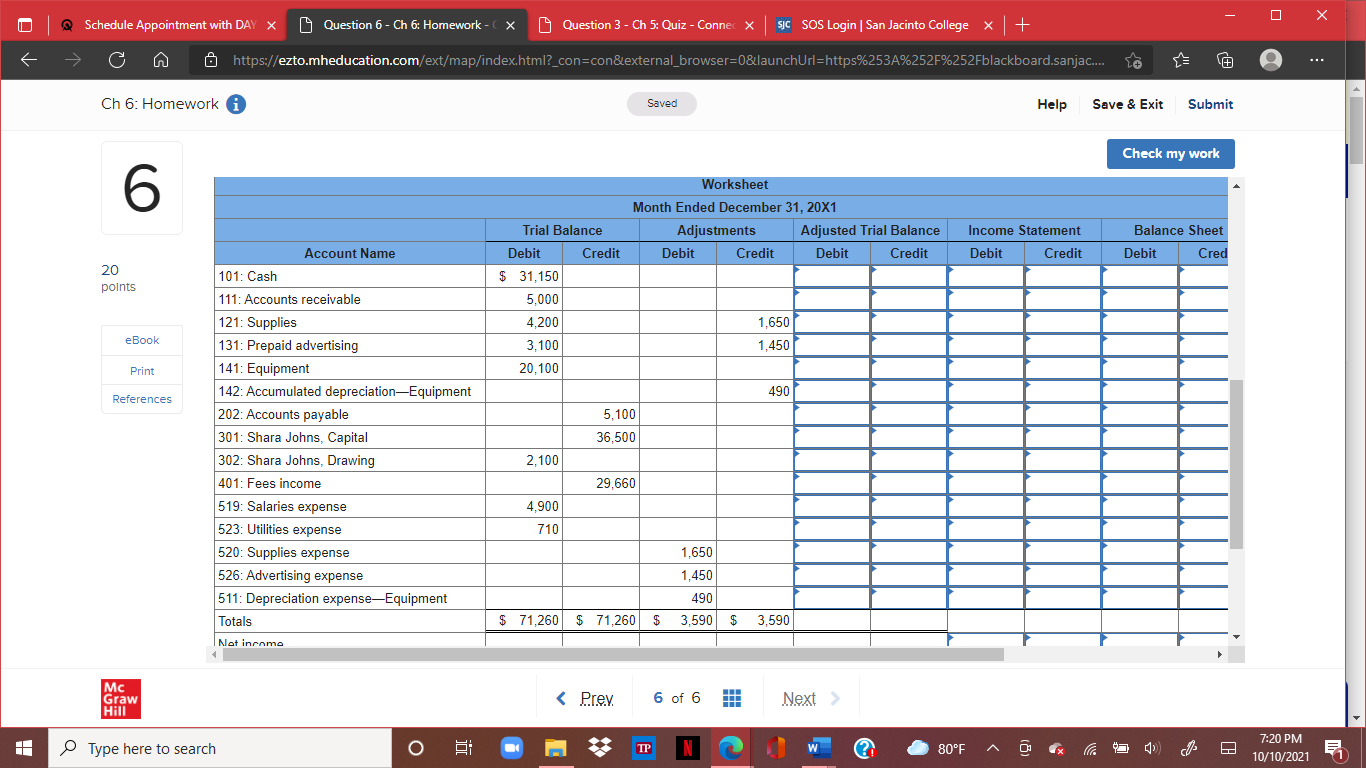This screenshot has width=1366, height=768.
Task: Click the info icon beside Ch 6: Homework
Action: pyautogui.click(x=236, y=104)
